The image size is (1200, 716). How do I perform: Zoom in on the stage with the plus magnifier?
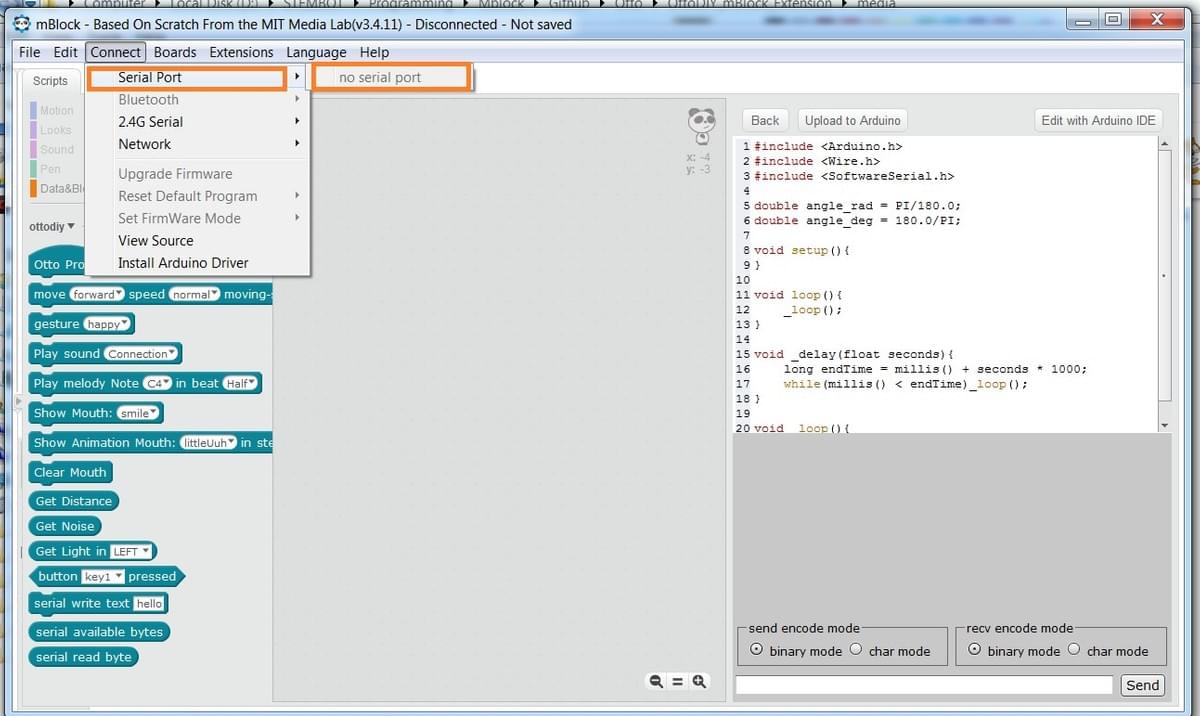click(699, 681)
